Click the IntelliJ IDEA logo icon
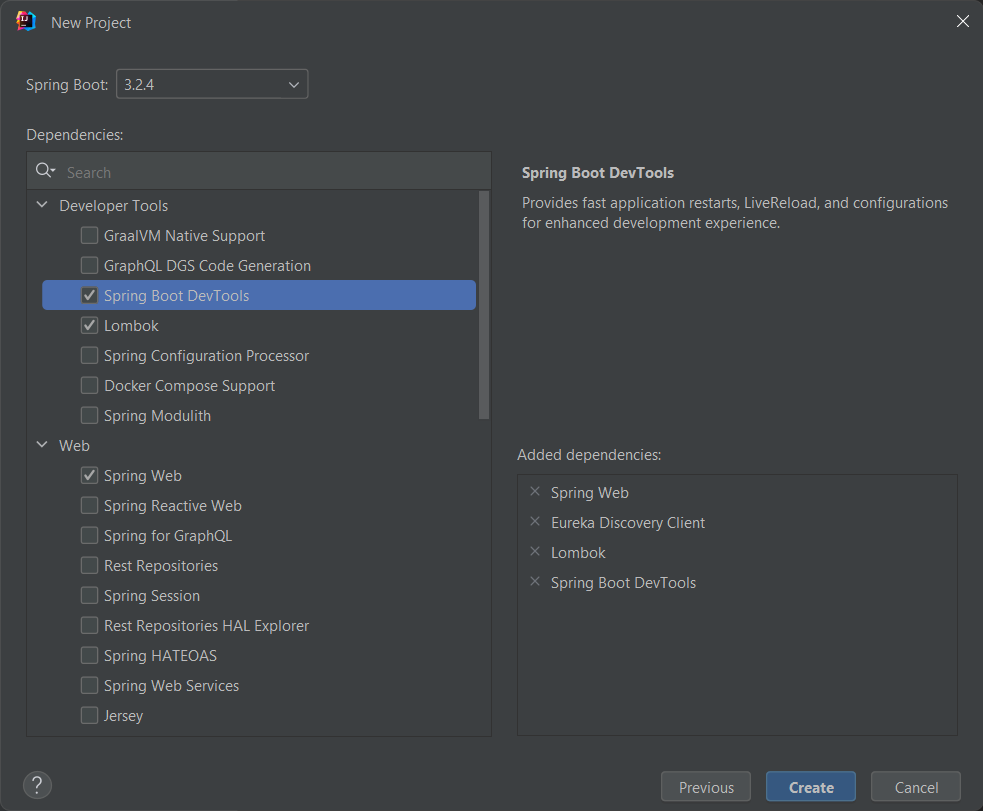The width and height of the screenshot is (983, 811). pyautogui.click(x=26, y=21)
